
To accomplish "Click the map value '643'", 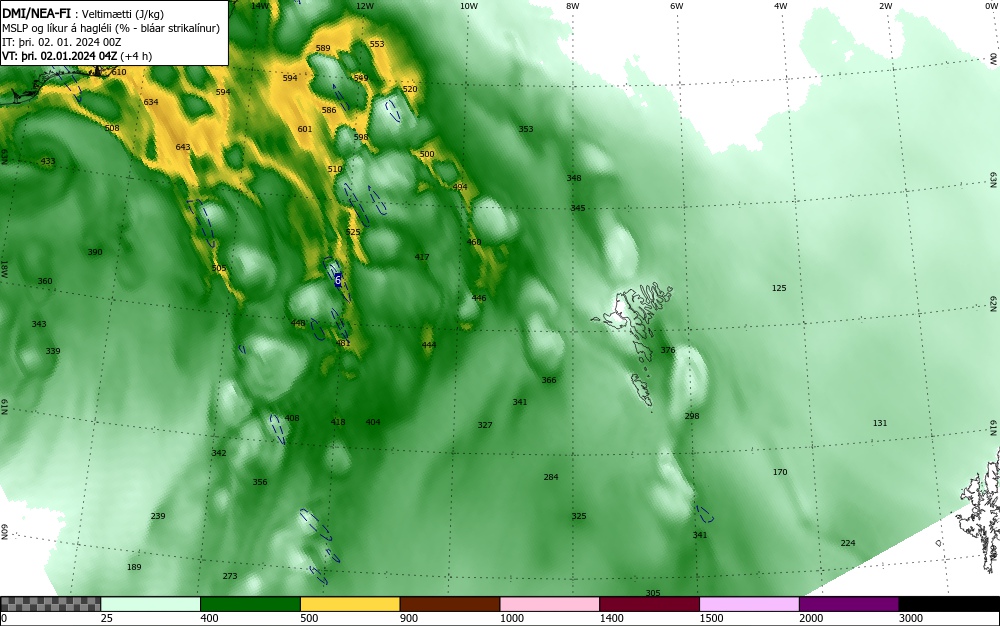I will pyautogui.click(x=183, y=147).
